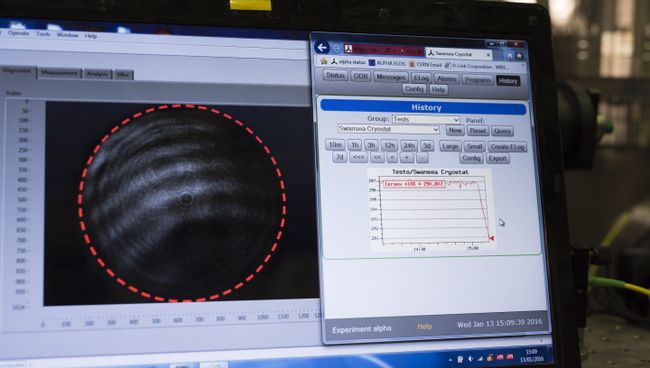Click the yellow Help link in footer
This screenshot has height=368, width=650.
424,327
